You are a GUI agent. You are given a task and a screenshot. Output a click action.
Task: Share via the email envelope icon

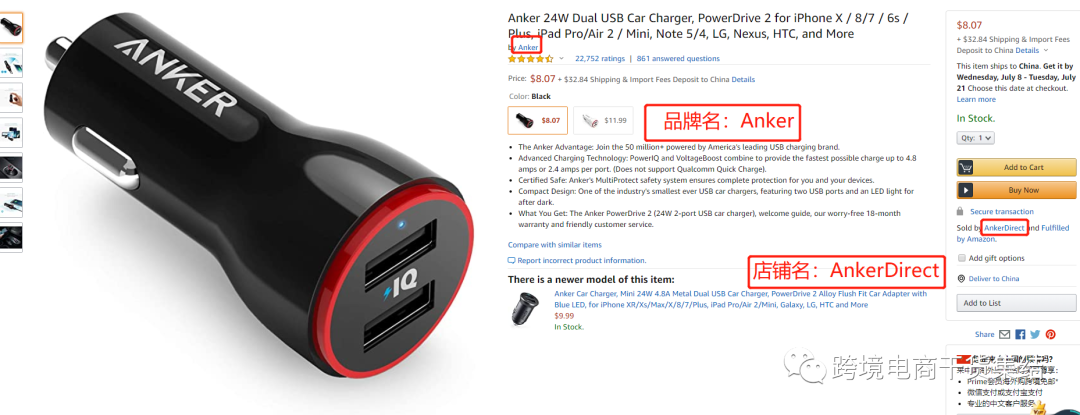(1004, 334)
